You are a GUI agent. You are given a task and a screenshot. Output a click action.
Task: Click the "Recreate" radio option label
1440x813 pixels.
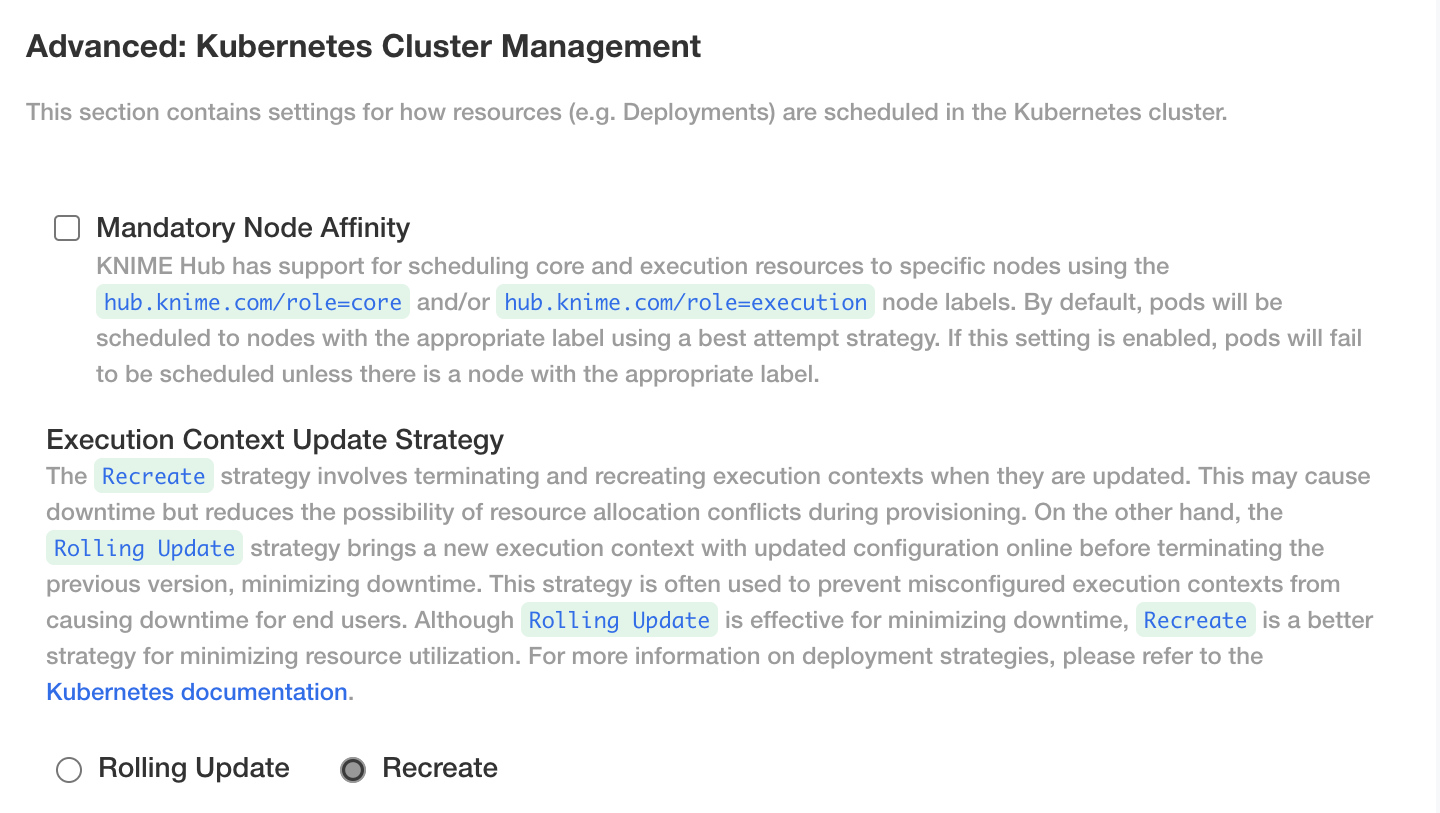click(x=440, y=768)
